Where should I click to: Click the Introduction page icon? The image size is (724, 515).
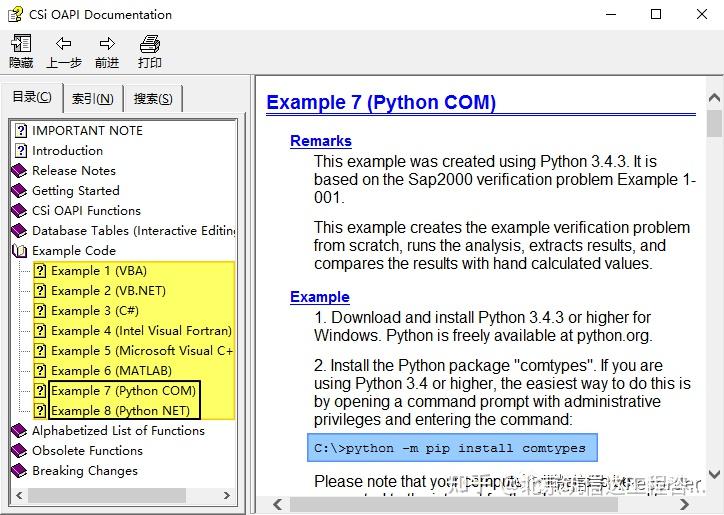(21, 151)
